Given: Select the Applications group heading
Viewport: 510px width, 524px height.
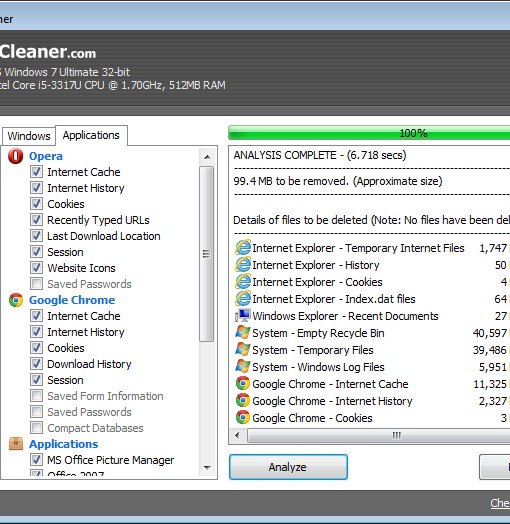Looking at the screenshot, I should click(x=63, y=444).
